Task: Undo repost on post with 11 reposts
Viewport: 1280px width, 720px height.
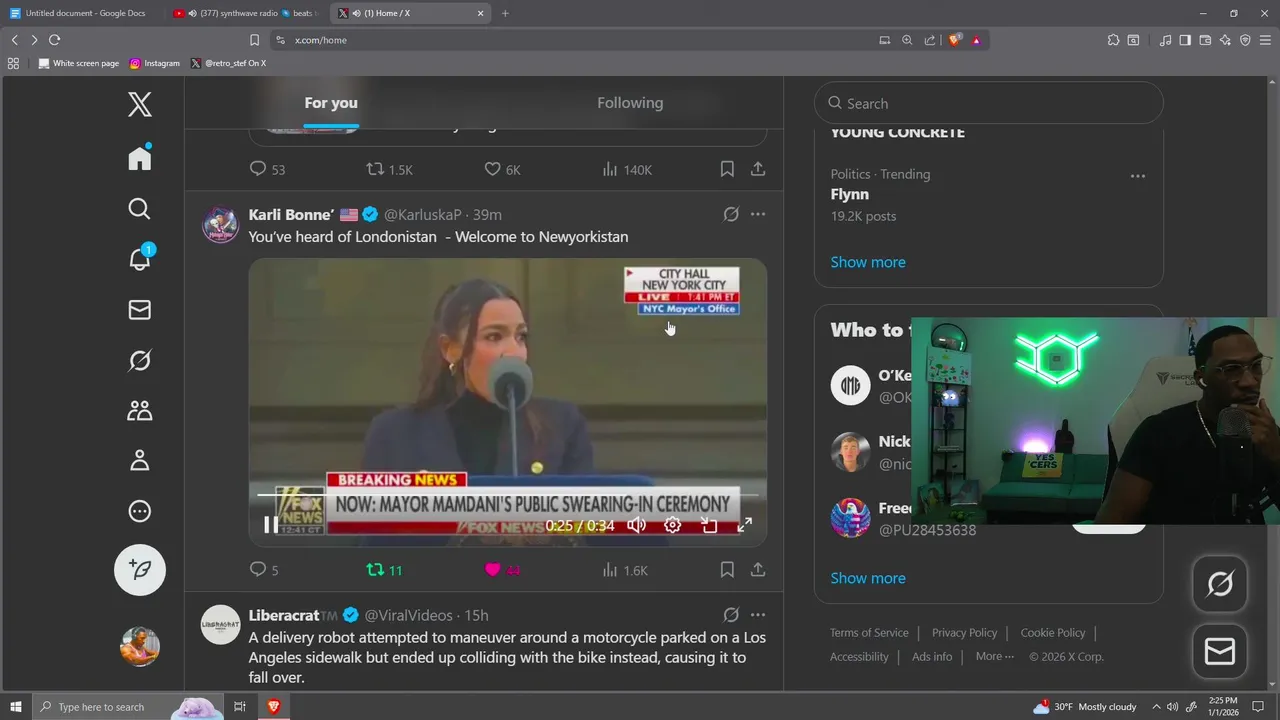Action: pos(384,570)
